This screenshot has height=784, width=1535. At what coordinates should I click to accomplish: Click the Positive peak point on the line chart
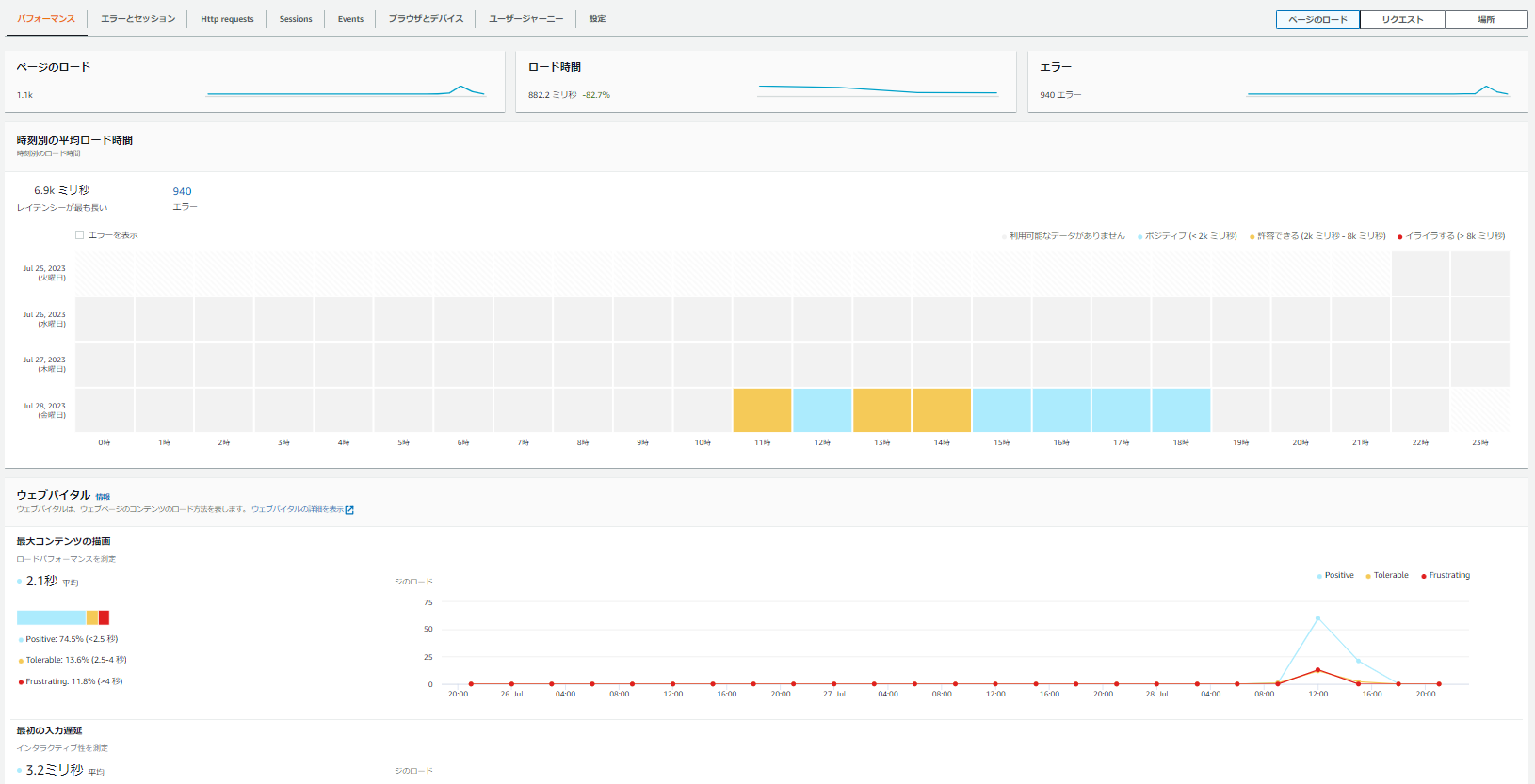1317,618
